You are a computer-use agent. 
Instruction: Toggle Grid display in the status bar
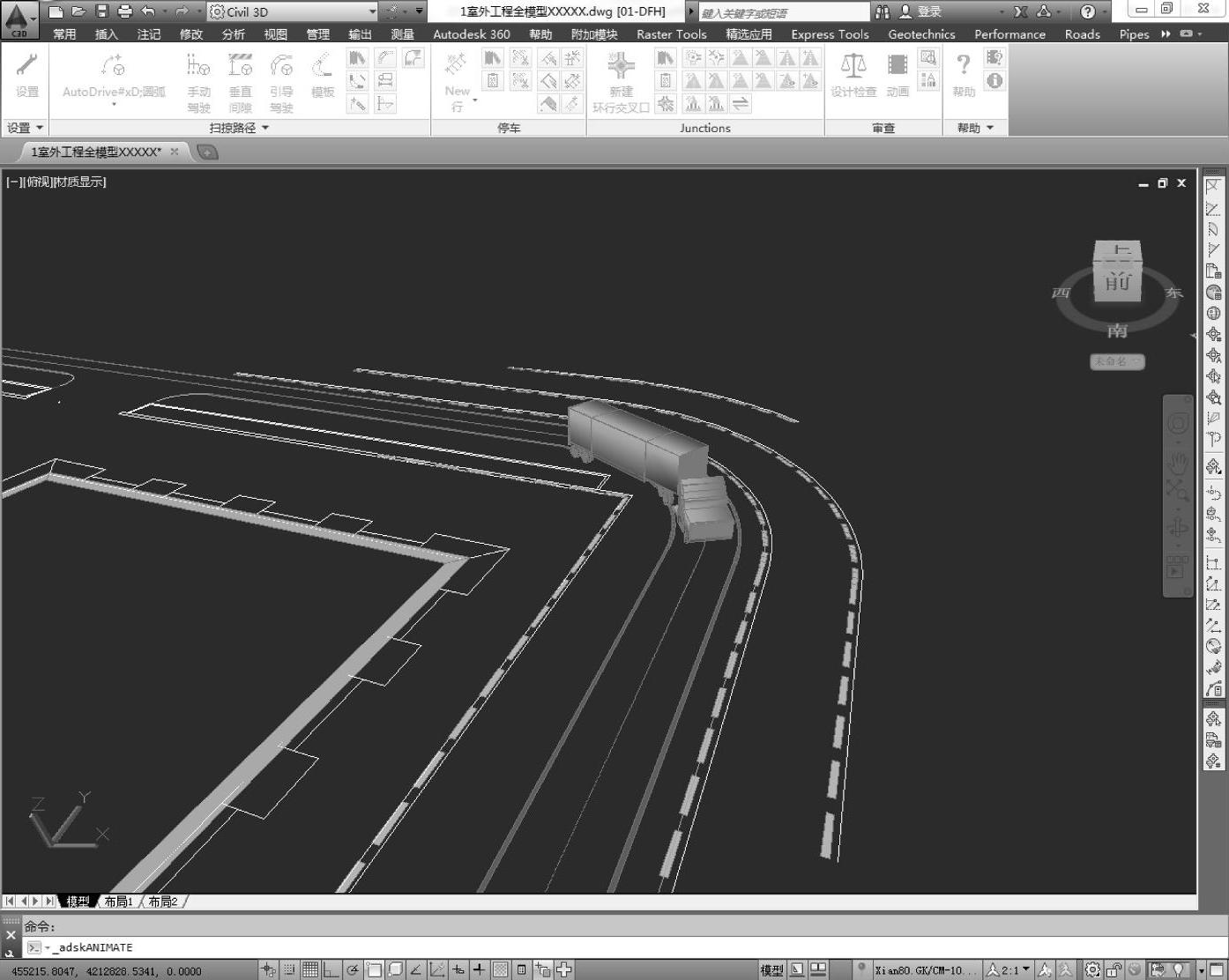[309, 970]
